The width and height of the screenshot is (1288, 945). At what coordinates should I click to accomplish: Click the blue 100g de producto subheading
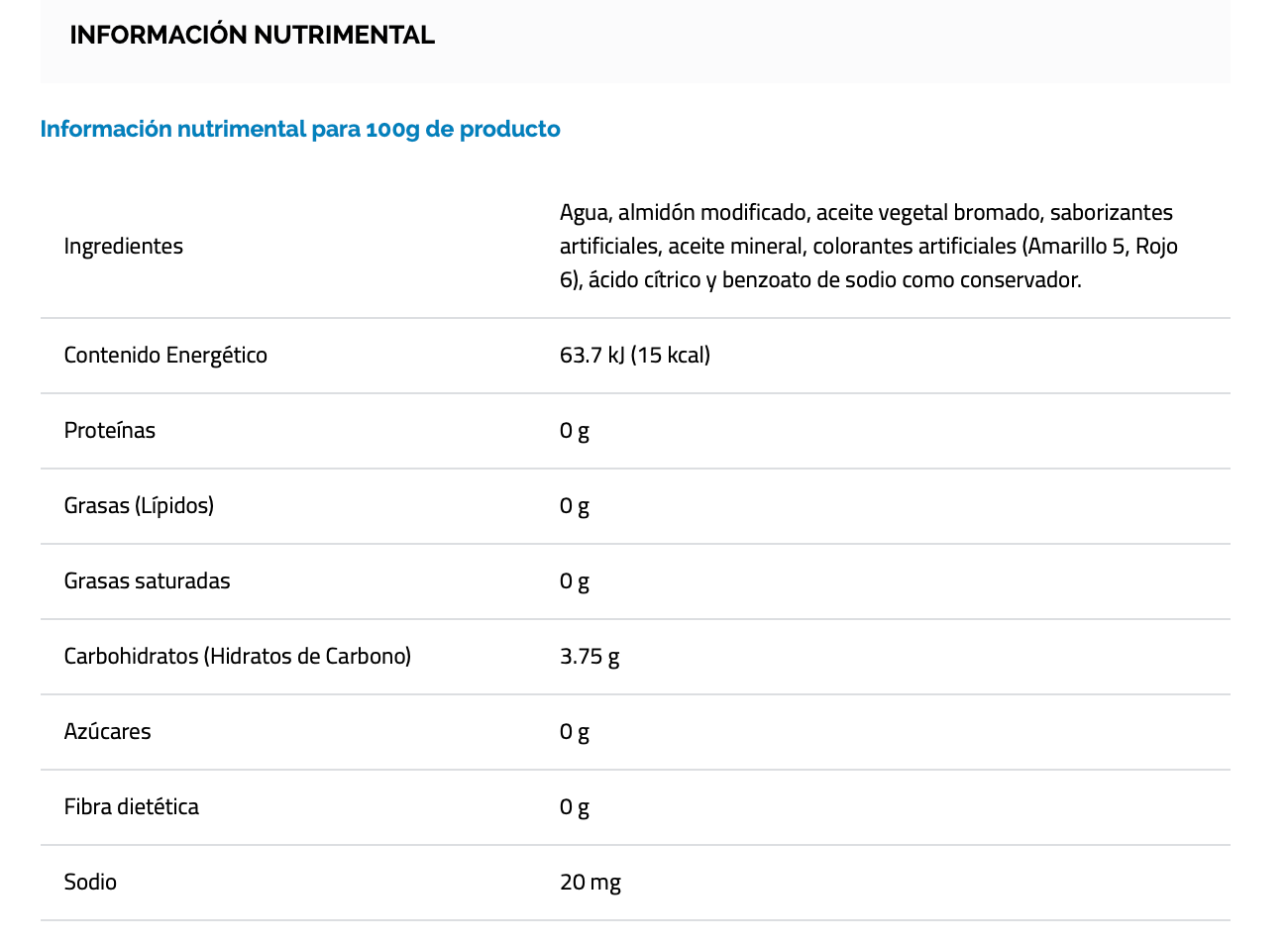(x=300, y=129)
